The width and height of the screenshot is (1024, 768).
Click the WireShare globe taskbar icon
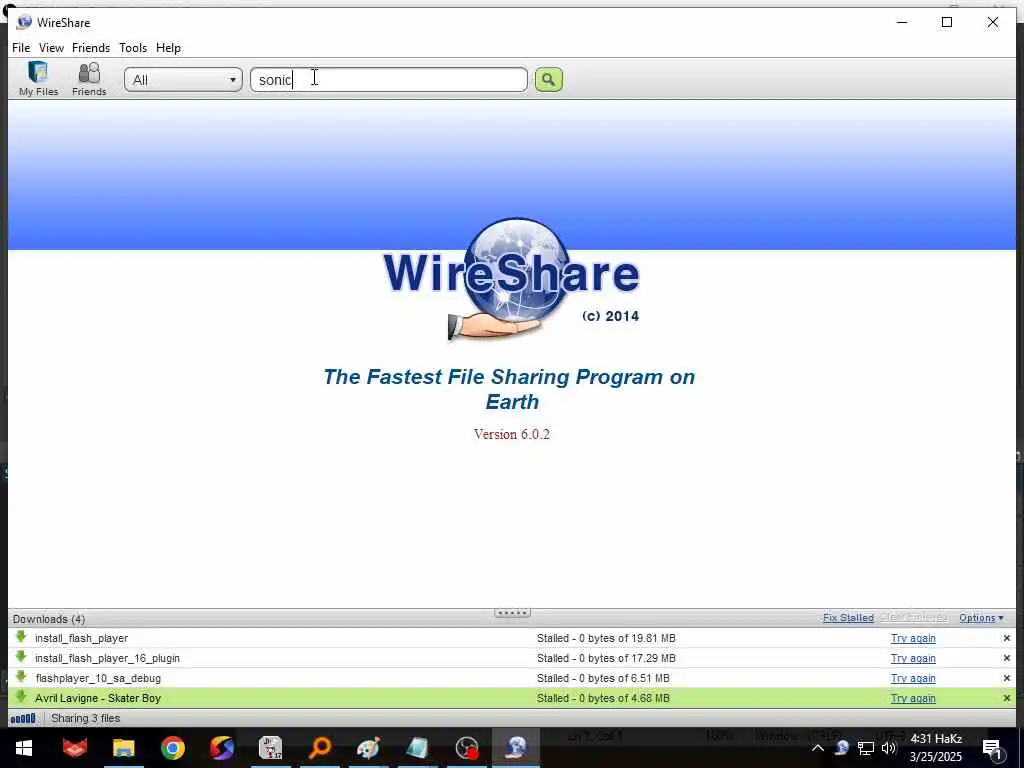click(516, 748)
